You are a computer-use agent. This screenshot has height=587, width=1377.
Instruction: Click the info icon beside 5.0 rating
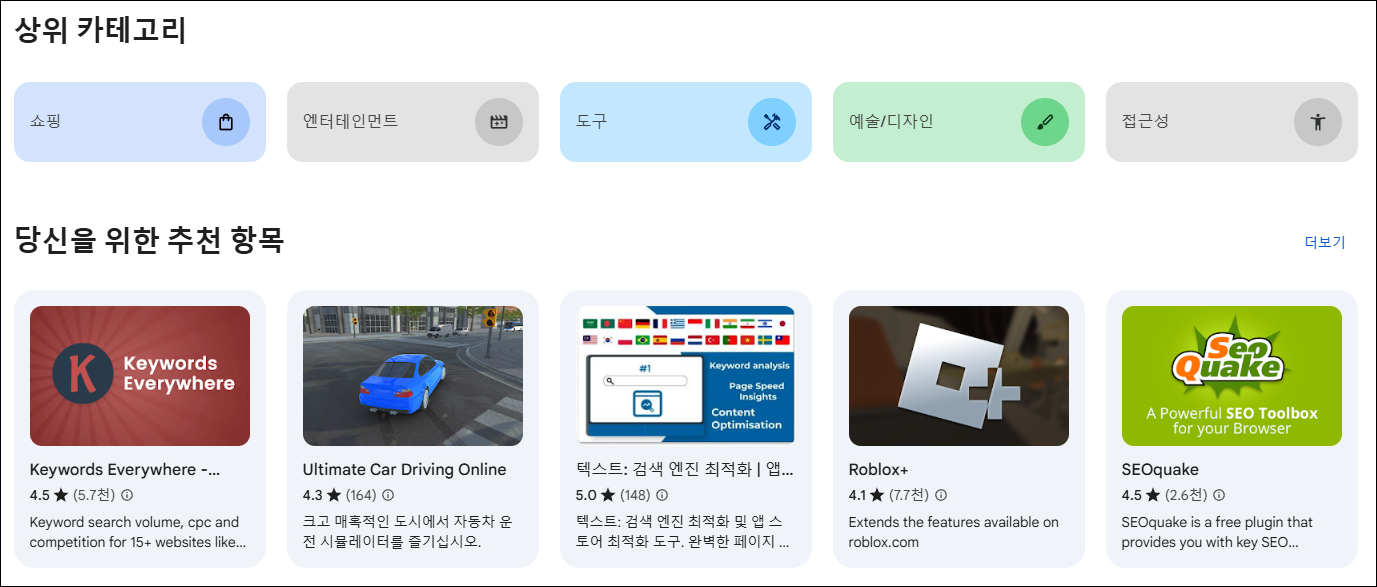[661, 495]
